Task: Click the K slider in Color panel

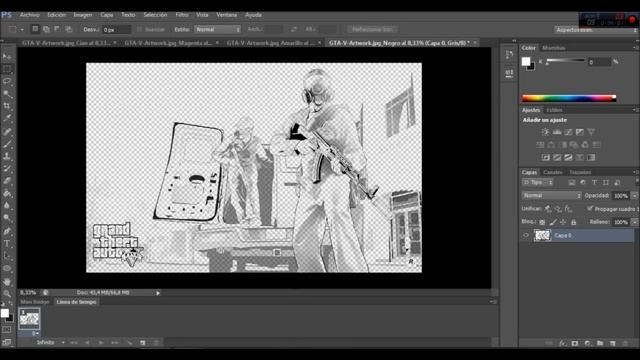Action: tap(565, 61)
